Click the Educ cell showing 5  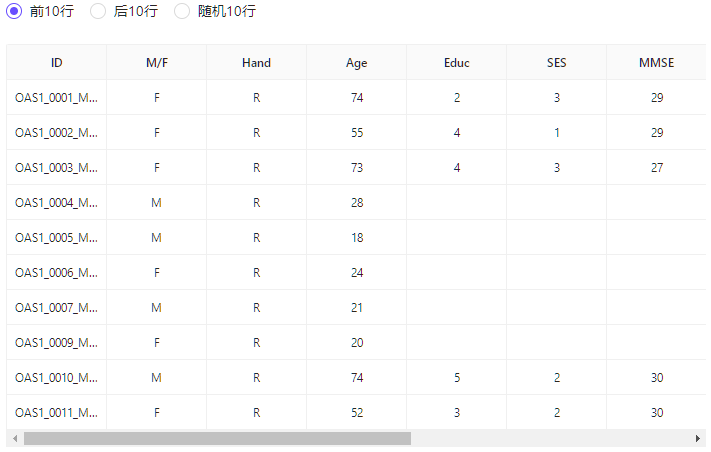coord(457,378)
